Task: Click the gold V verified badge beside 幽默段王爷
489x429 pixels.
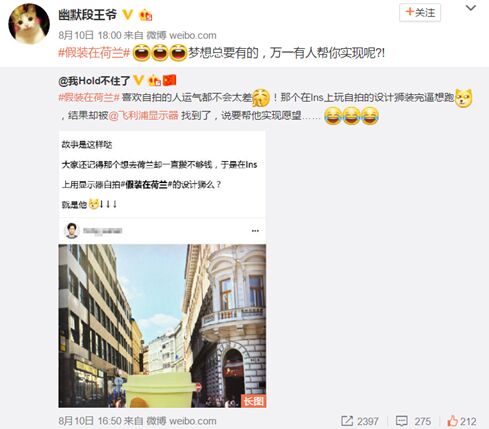Action: tap(128, 15)
